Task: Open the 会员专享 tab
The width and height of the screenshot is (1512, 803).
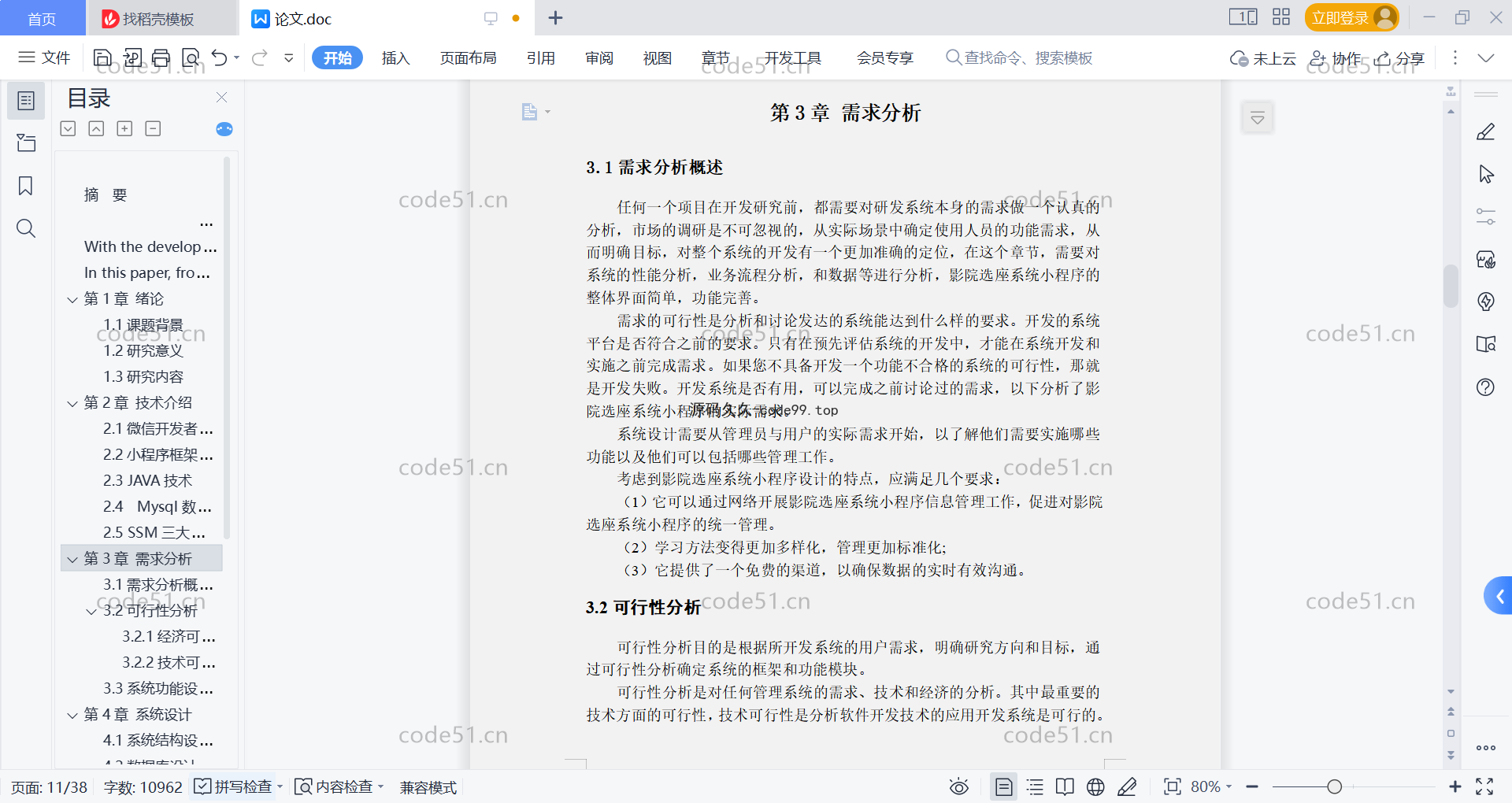Action: pos(885,57)
